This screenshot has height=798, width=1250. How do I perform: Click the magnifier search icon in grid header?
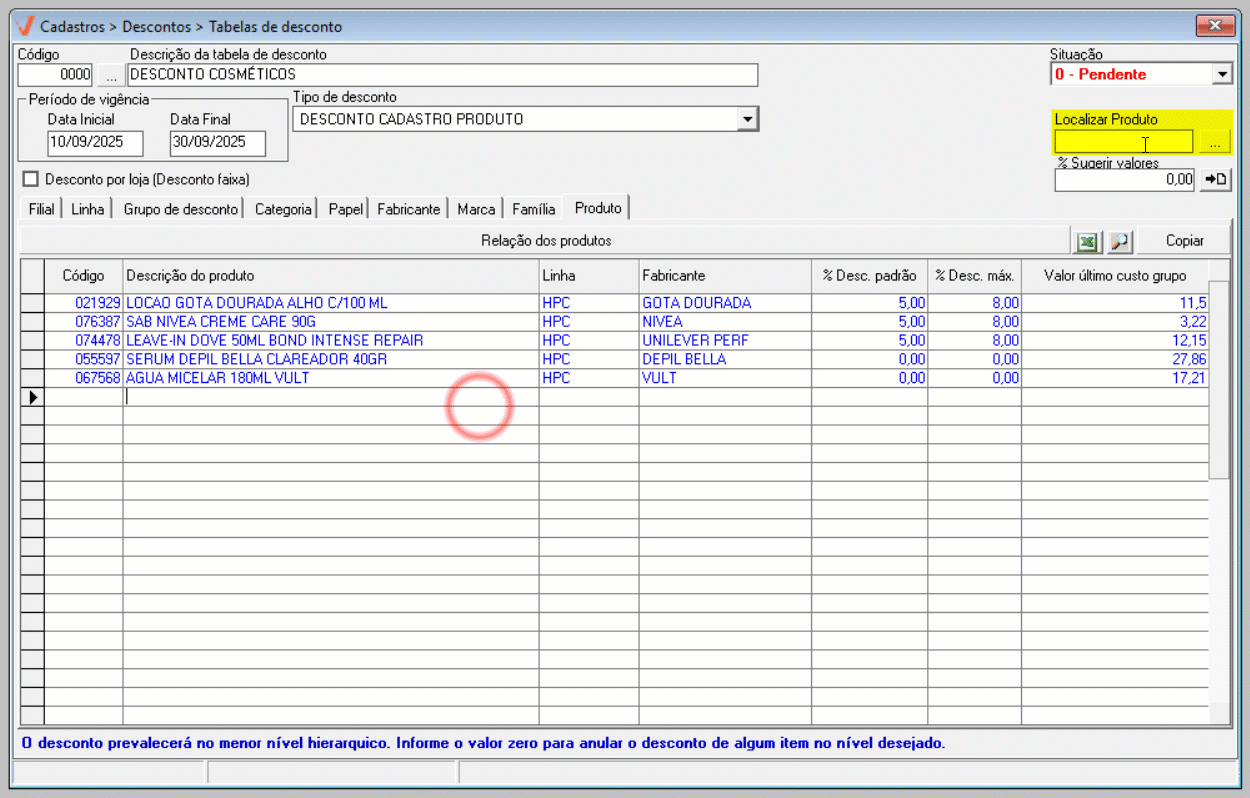1119,241
